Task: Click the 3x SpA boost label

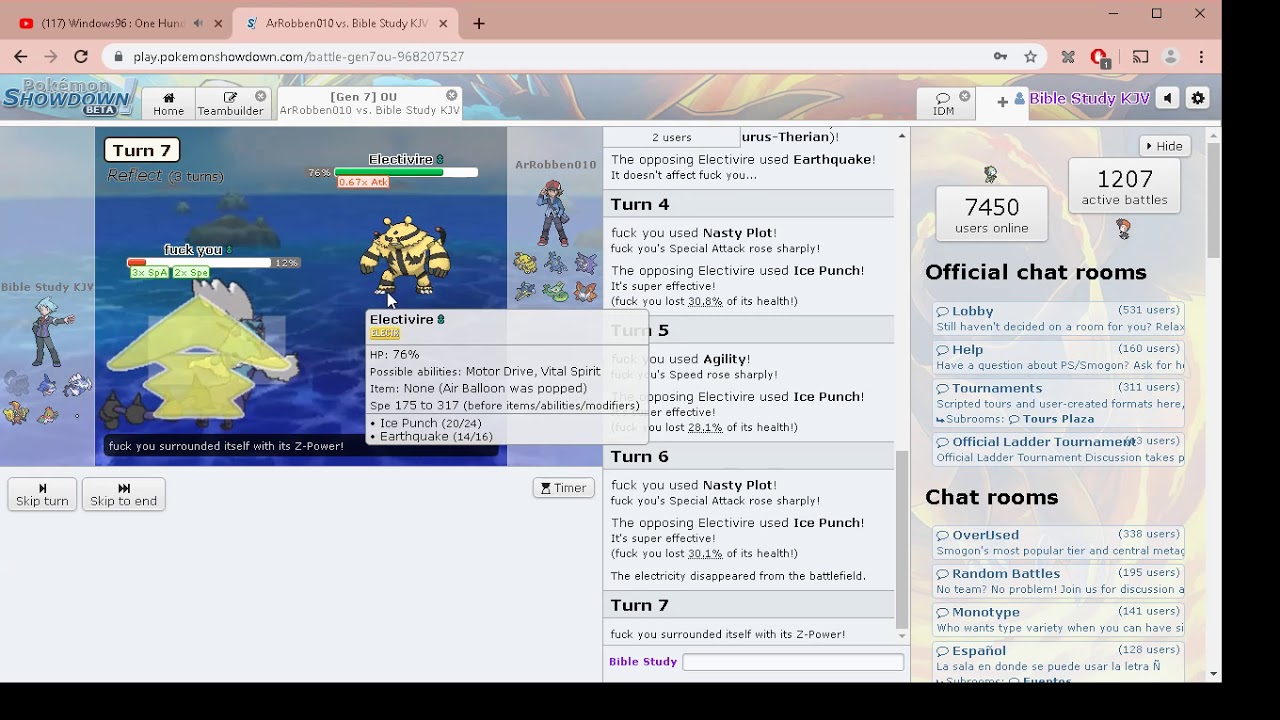Action: [150, 273]
